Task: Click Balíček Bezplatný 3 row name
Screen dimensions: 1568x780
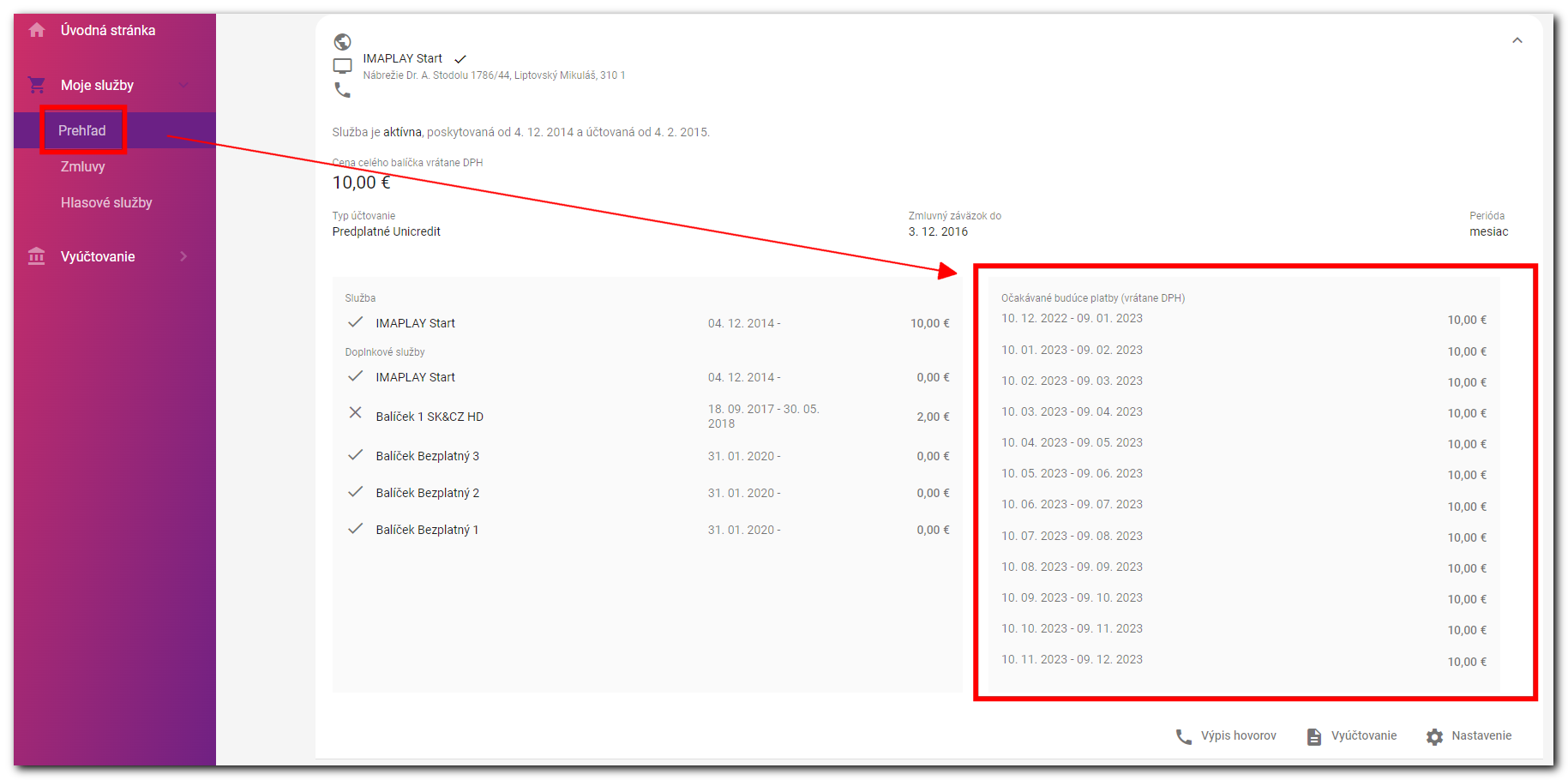Action: tap(428, 456)
